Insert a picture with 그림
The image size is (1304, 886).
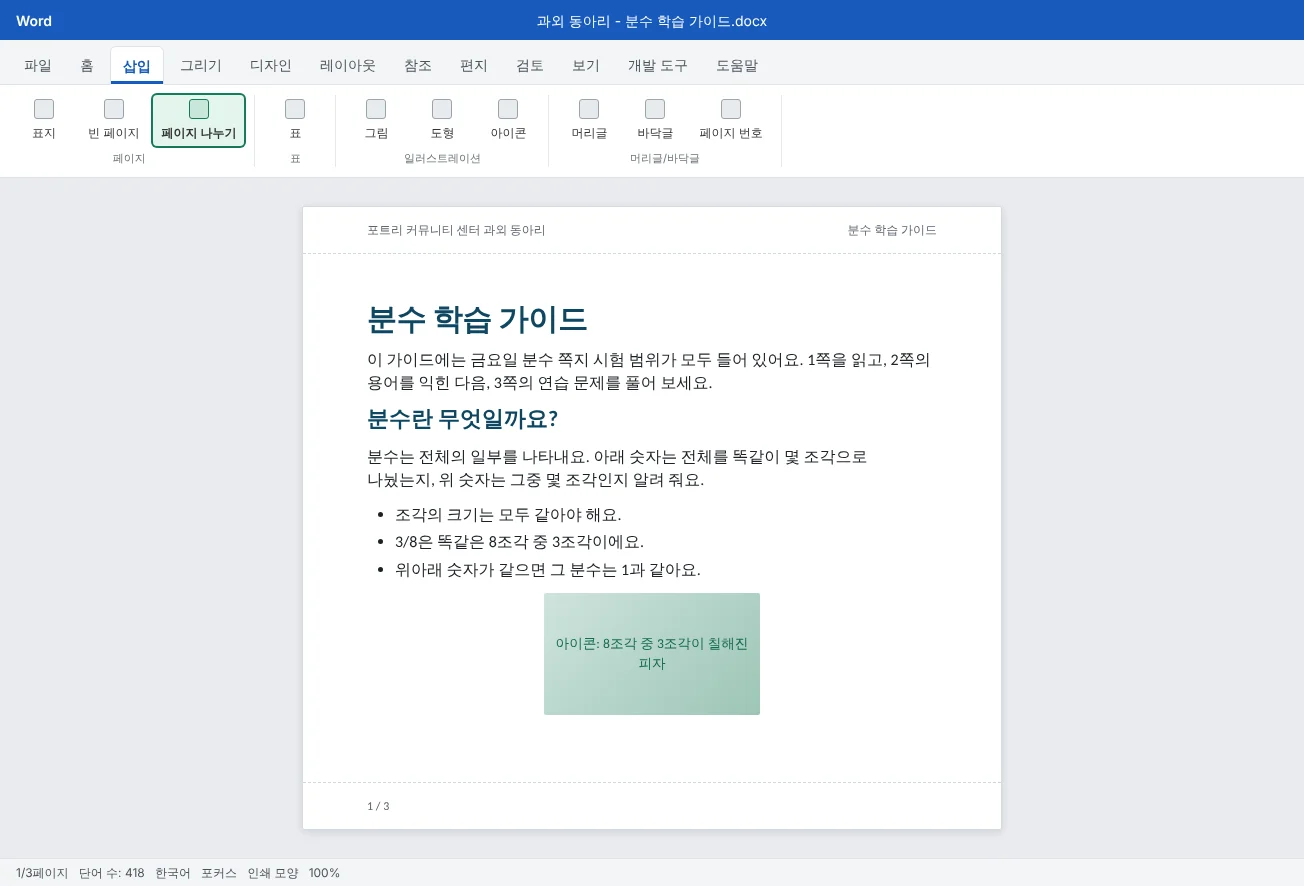pyautogui.click(x=376, y=120)
